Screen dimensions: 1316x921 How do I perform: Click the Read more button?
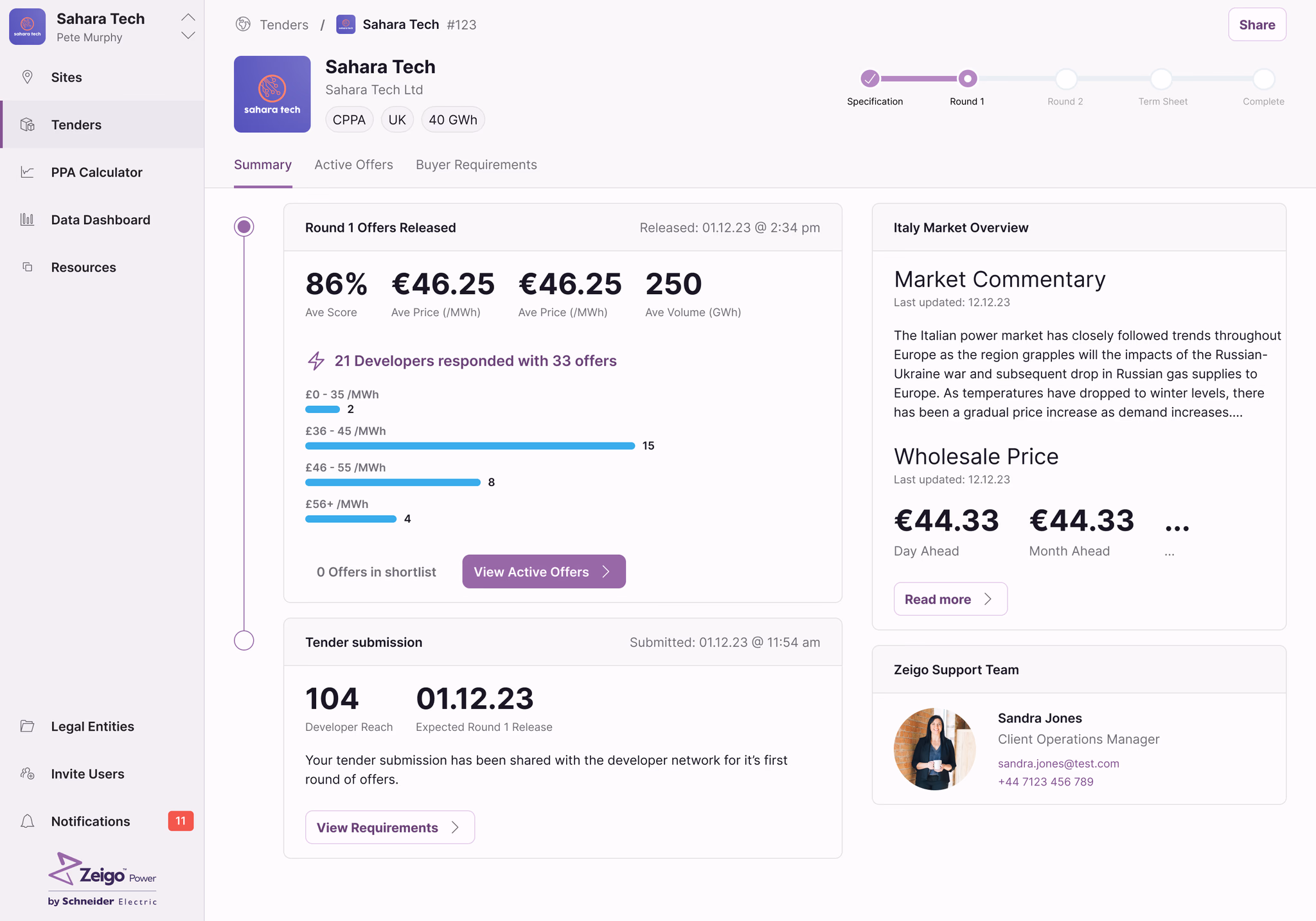pyautogui.click(x=950, y=599)
